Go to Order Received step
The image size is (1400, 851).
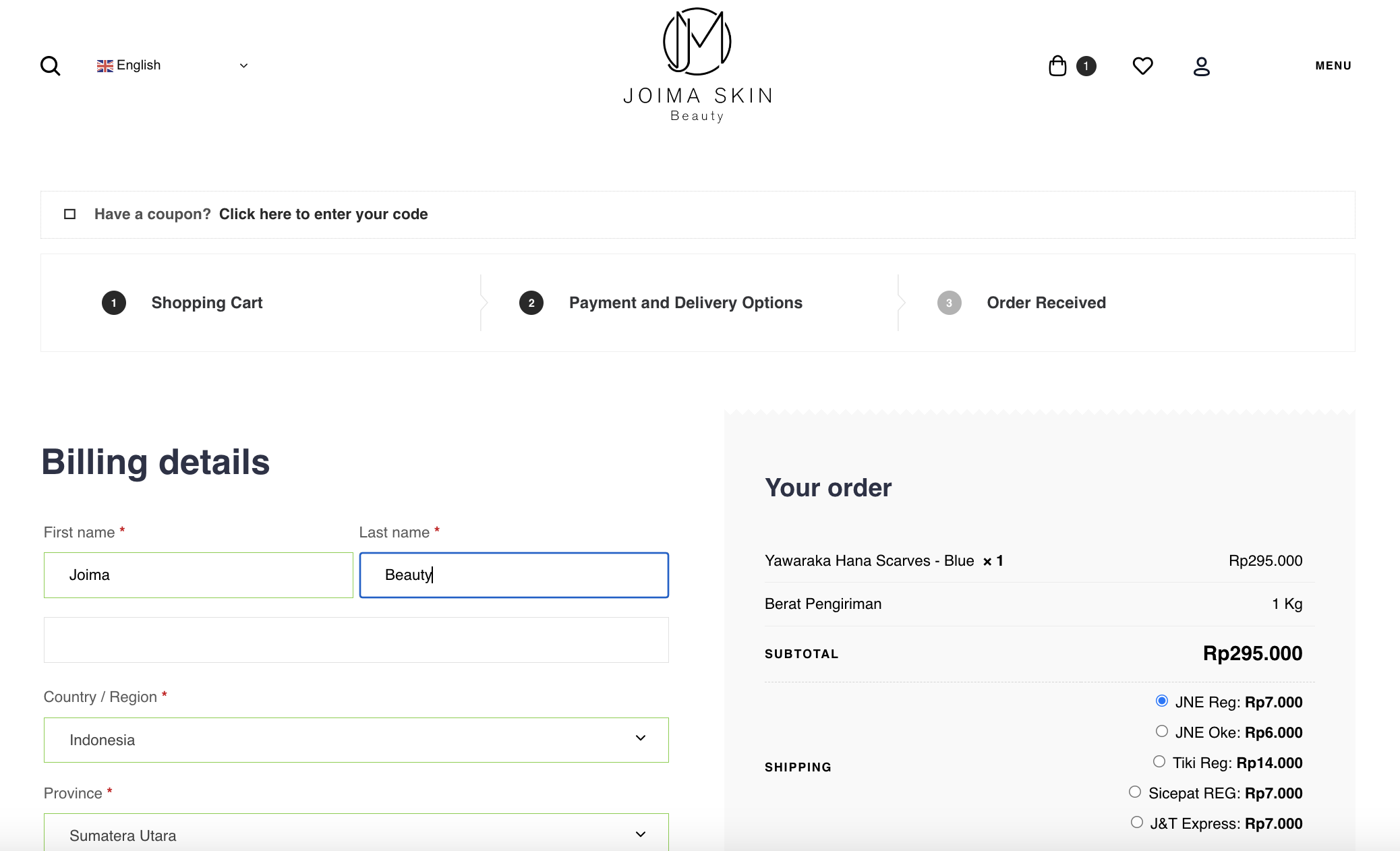point(1047,303)
